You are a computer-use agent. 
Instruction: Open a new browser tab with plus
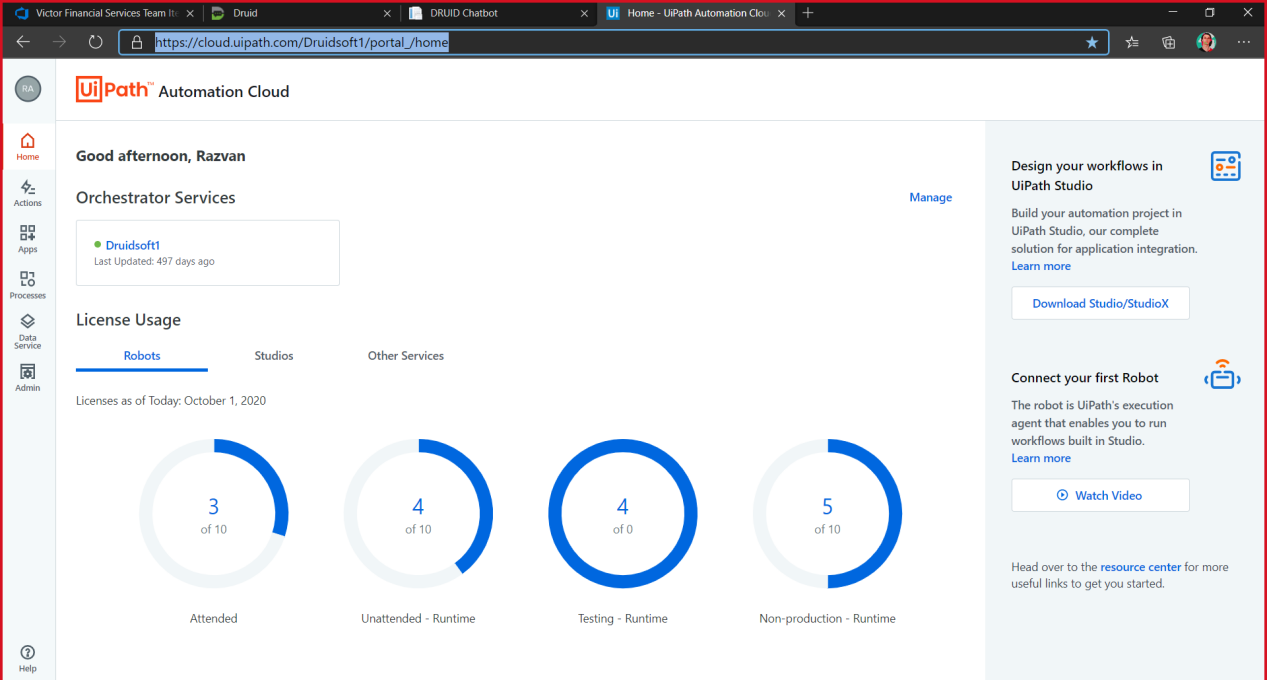click(x=808, y=13)
